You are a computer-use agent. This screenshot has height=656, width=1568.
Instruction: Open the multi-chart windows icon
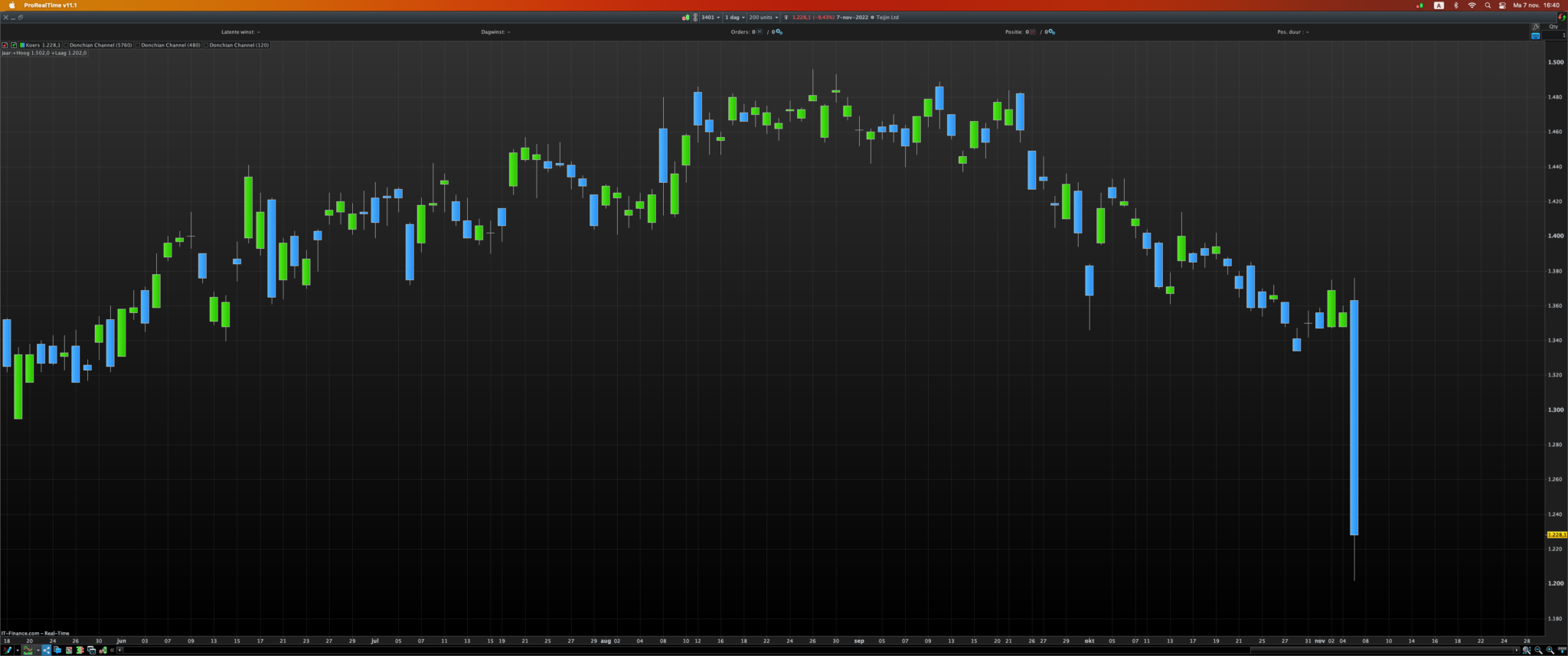91,650
